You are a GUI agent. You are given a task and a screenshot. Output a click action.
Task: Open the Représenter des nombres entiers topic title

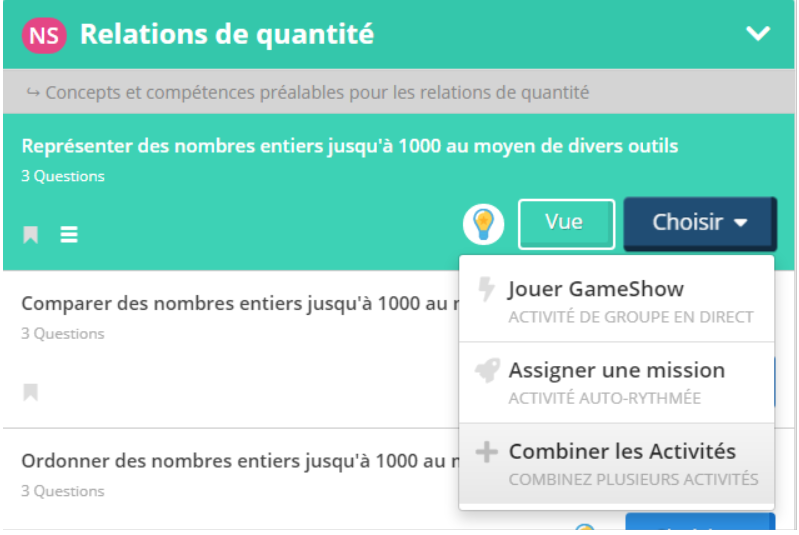[350, 146]
